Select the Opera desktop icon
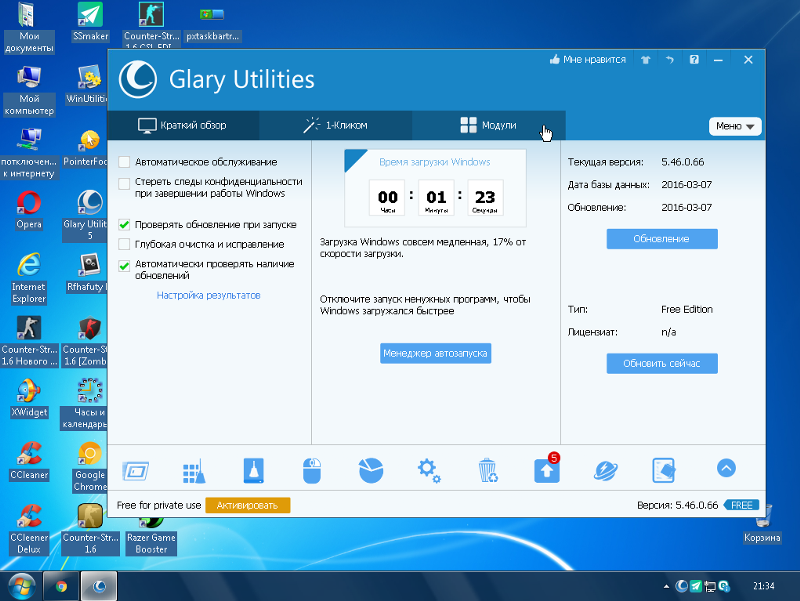 click(29, 210)
